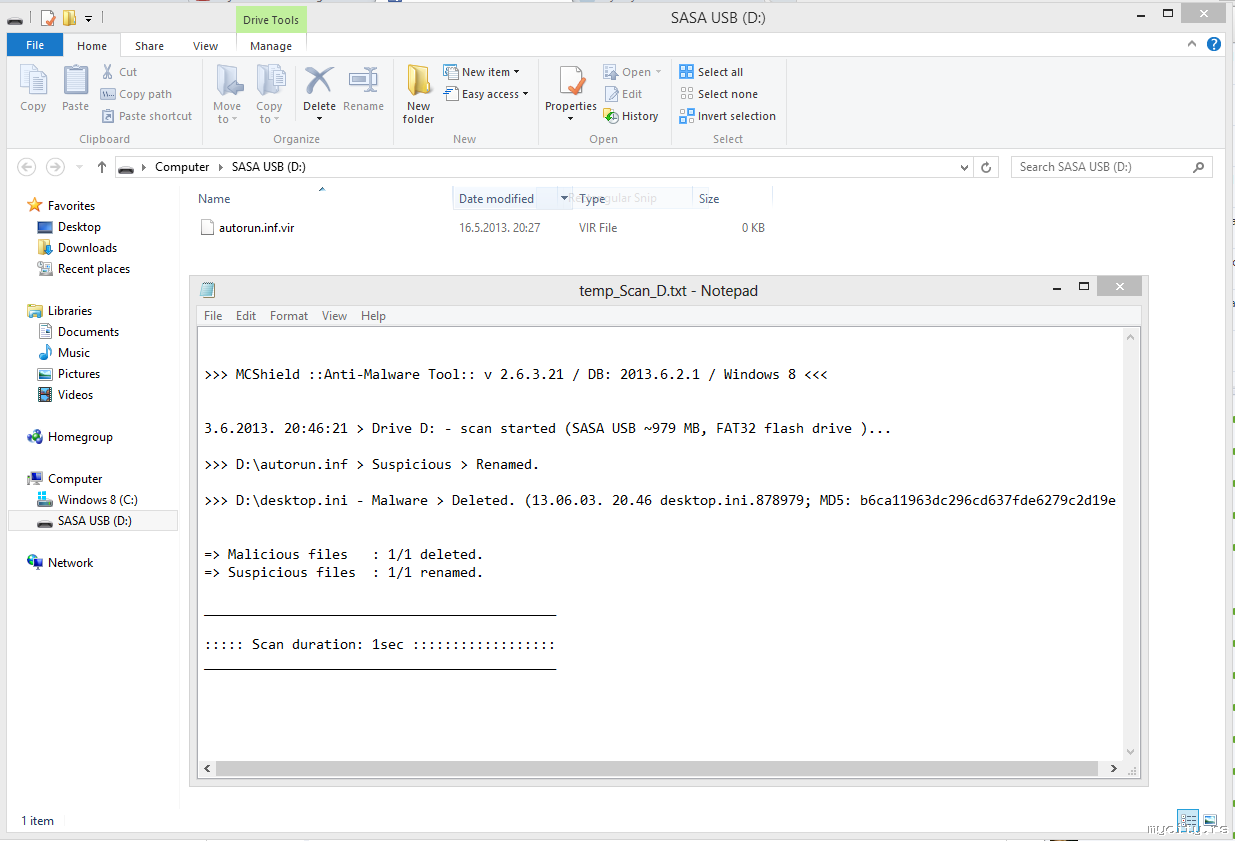Click Invert selection in the ribbon
Viewport: 1235px width, 841px height.
727,116
